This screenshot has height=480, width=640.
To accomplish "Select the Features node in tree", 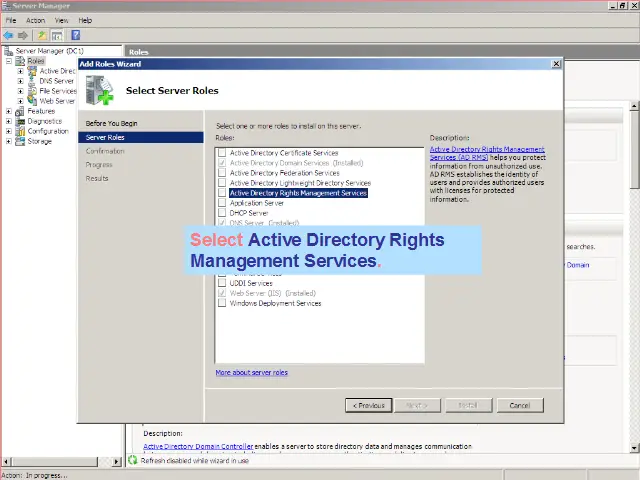I will point(41,111).
